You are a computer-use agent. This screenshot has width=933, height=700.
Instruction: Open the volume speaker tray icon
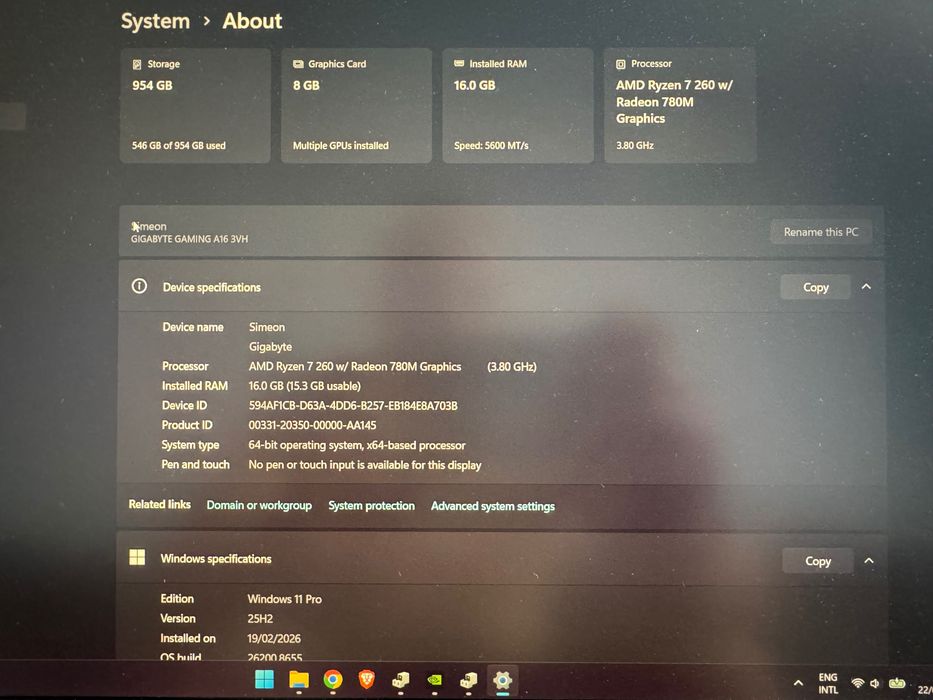point(875,683)
